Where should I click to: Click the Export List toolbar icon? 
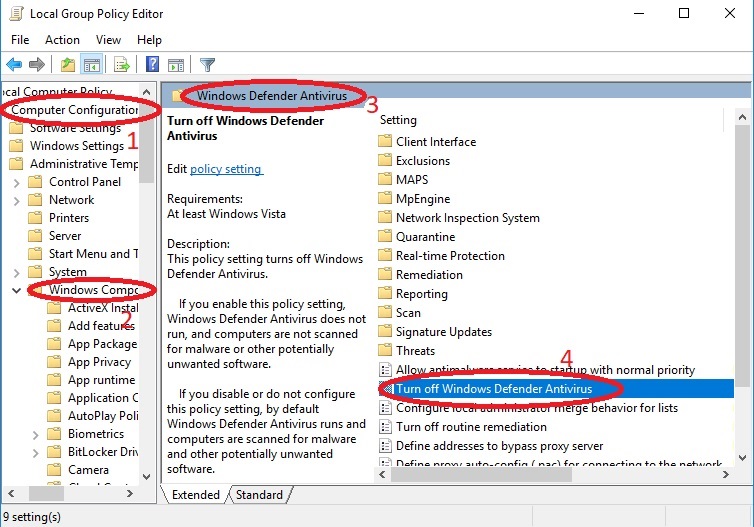(x=122, y=65)
